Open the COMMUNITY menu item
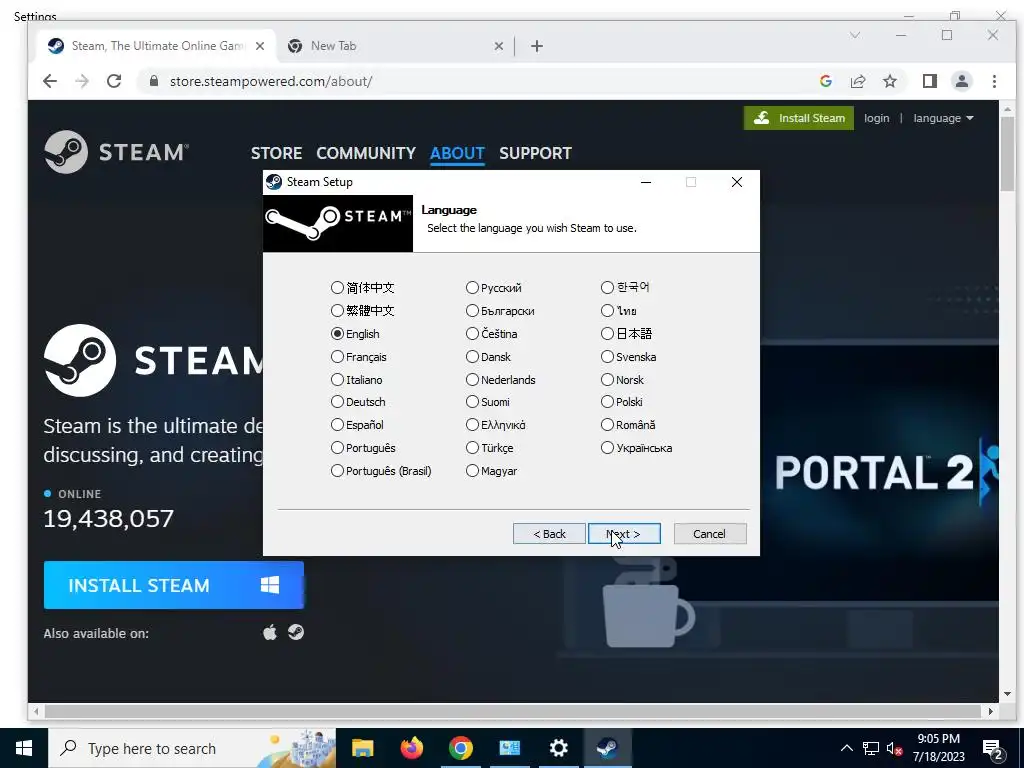The width and height of the screenshot is (1024, 768). [x=366, y=153]
